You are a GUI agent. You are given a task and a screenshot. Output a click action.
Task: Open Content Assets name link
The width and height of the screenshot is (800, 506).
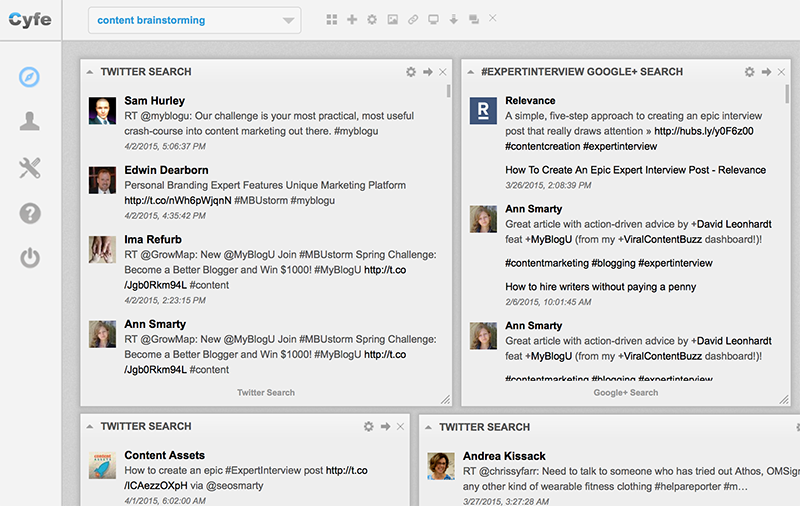pos(164,455)
